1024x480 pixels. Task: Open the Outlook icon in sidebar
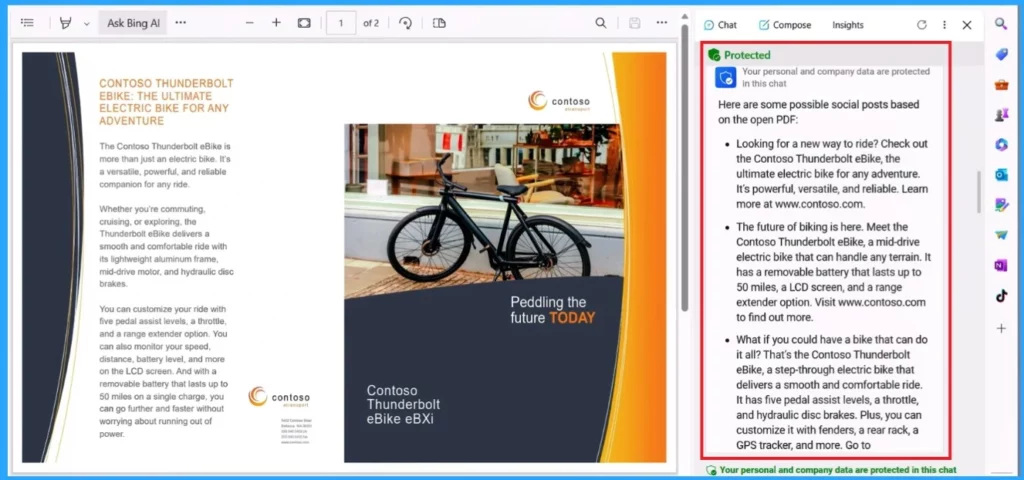(x=1001, y=175)
